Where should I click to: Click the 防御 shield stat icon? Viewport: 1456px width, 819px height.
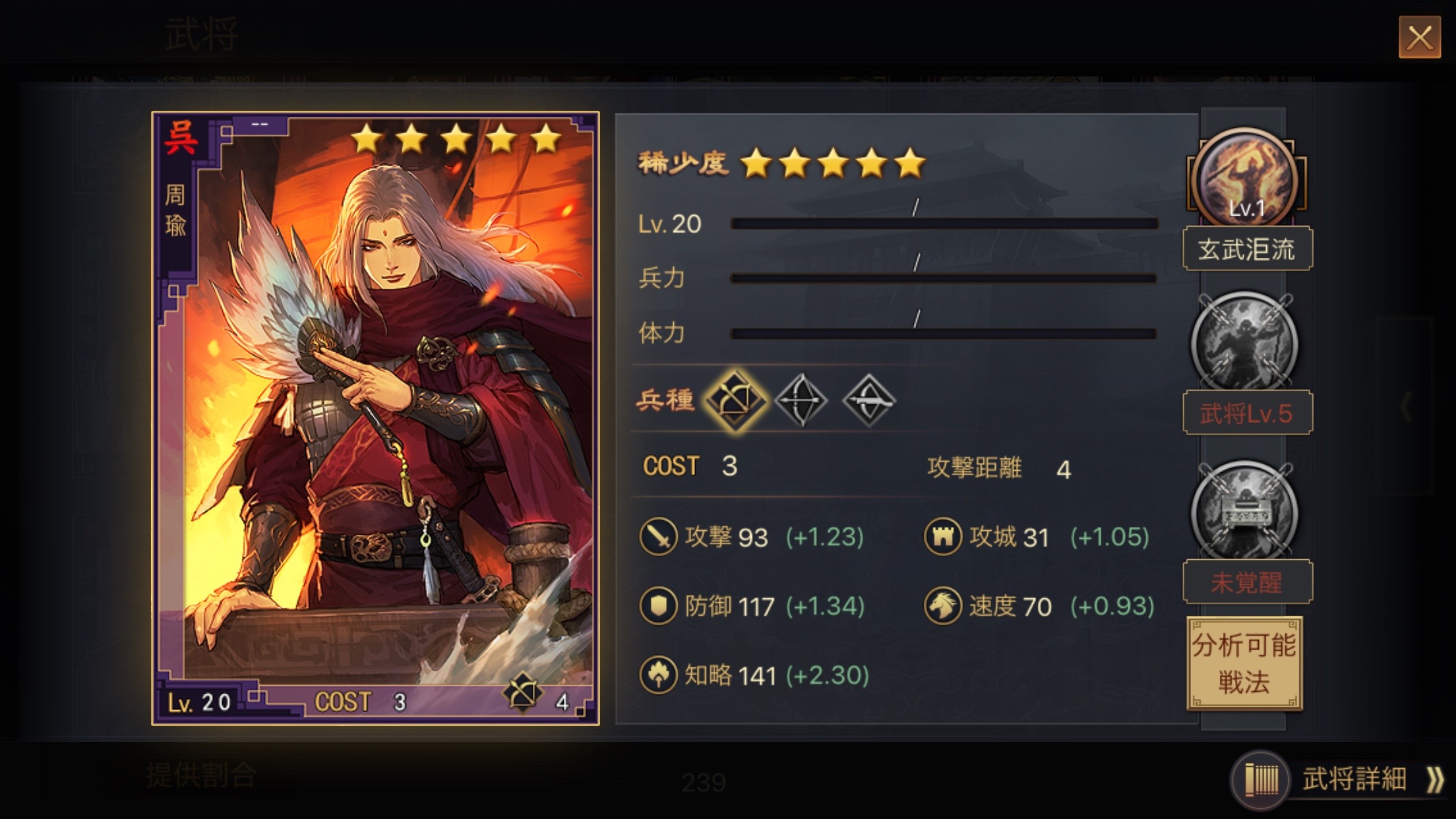point(658,605)
